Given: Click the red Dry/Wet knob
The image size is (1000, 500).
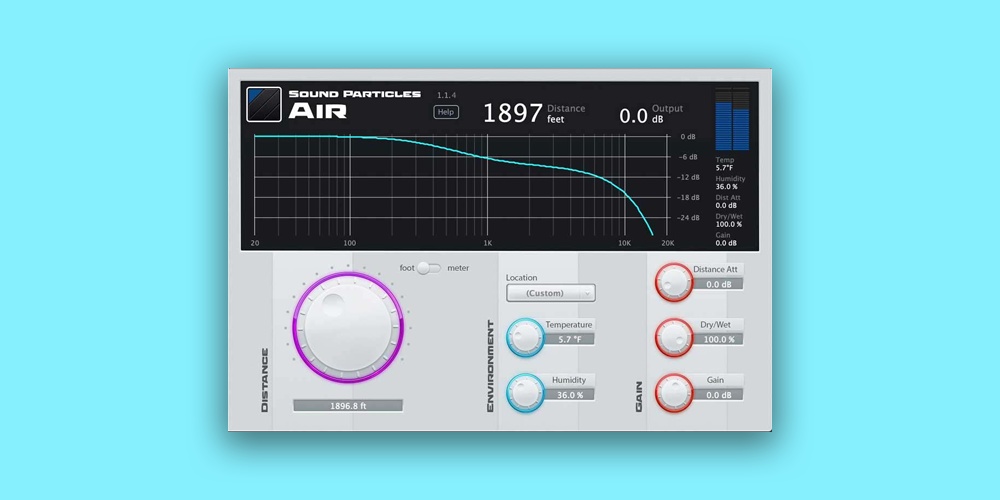Looking at the screenshot, I should coord(673,338).
